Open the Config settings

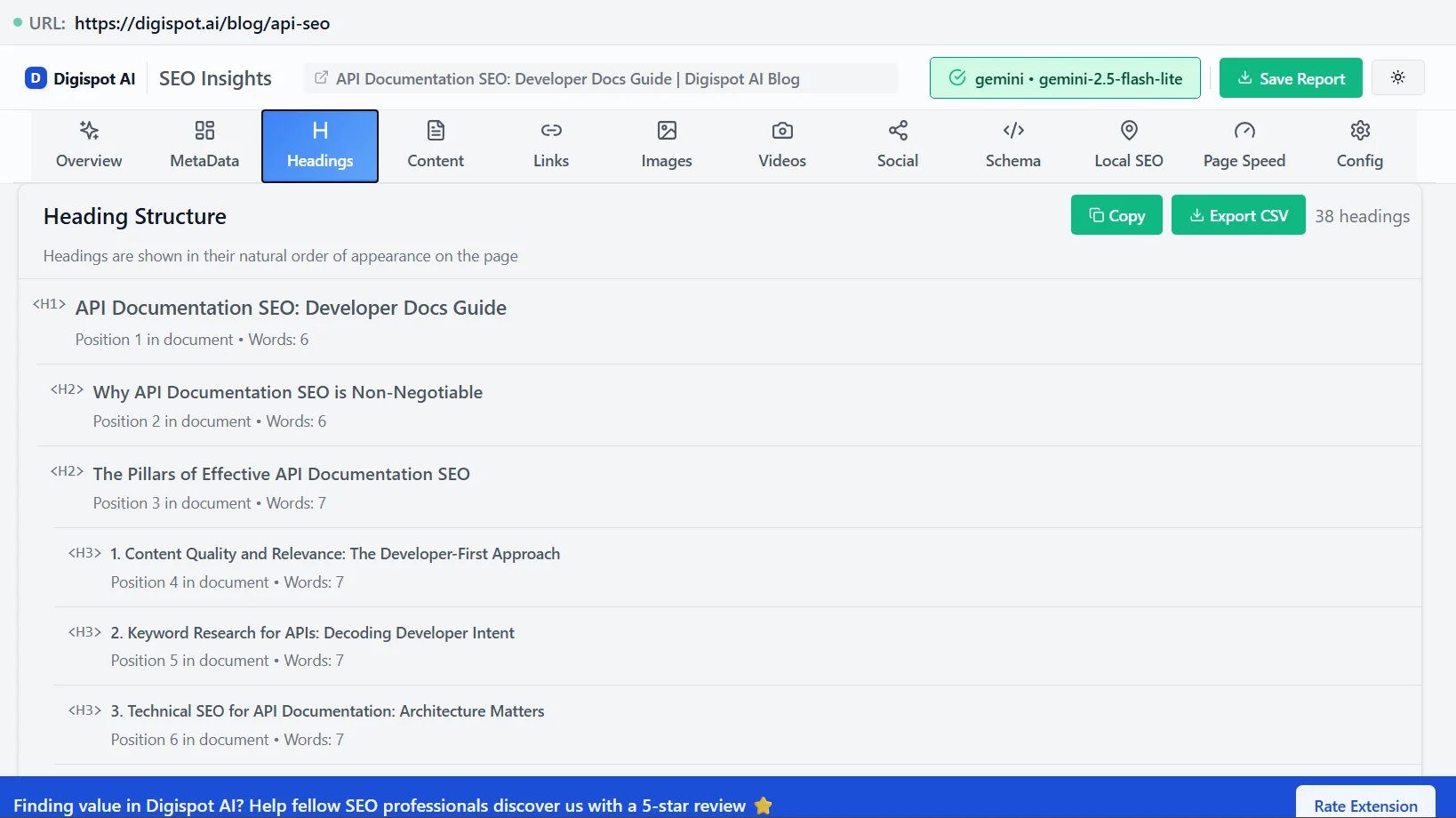tap(1359, 144)
